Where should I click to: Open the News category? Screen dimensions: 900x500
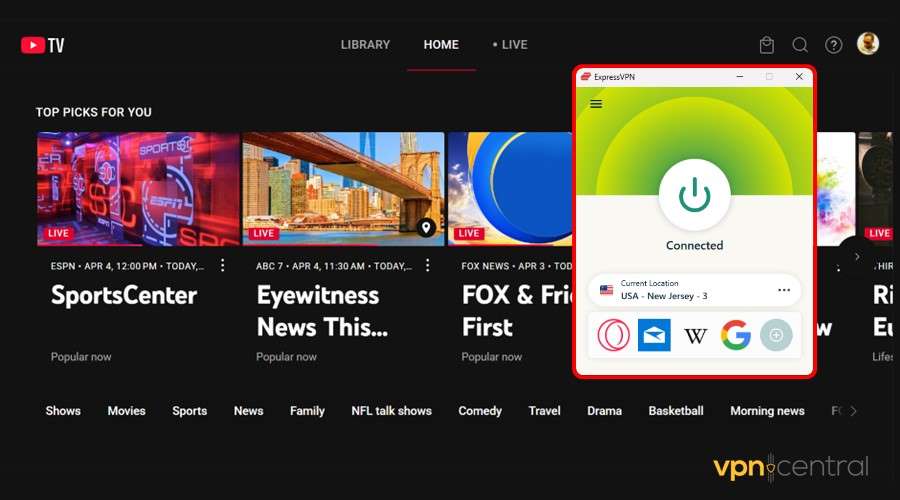pos(249,411)
